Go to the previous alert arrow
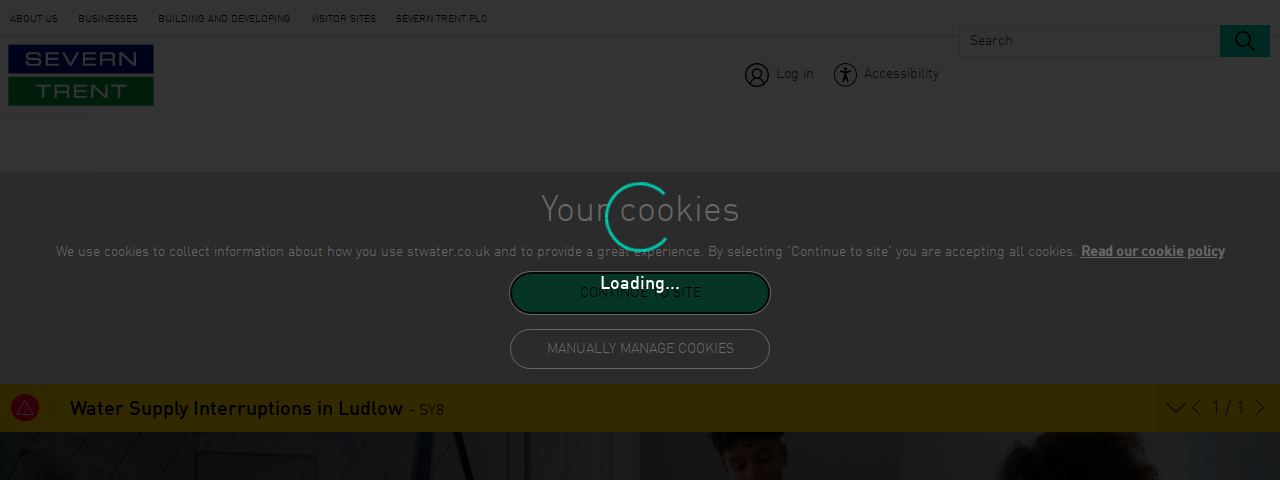Screen dimensions: 1280x480 [x=1196, y=408]
